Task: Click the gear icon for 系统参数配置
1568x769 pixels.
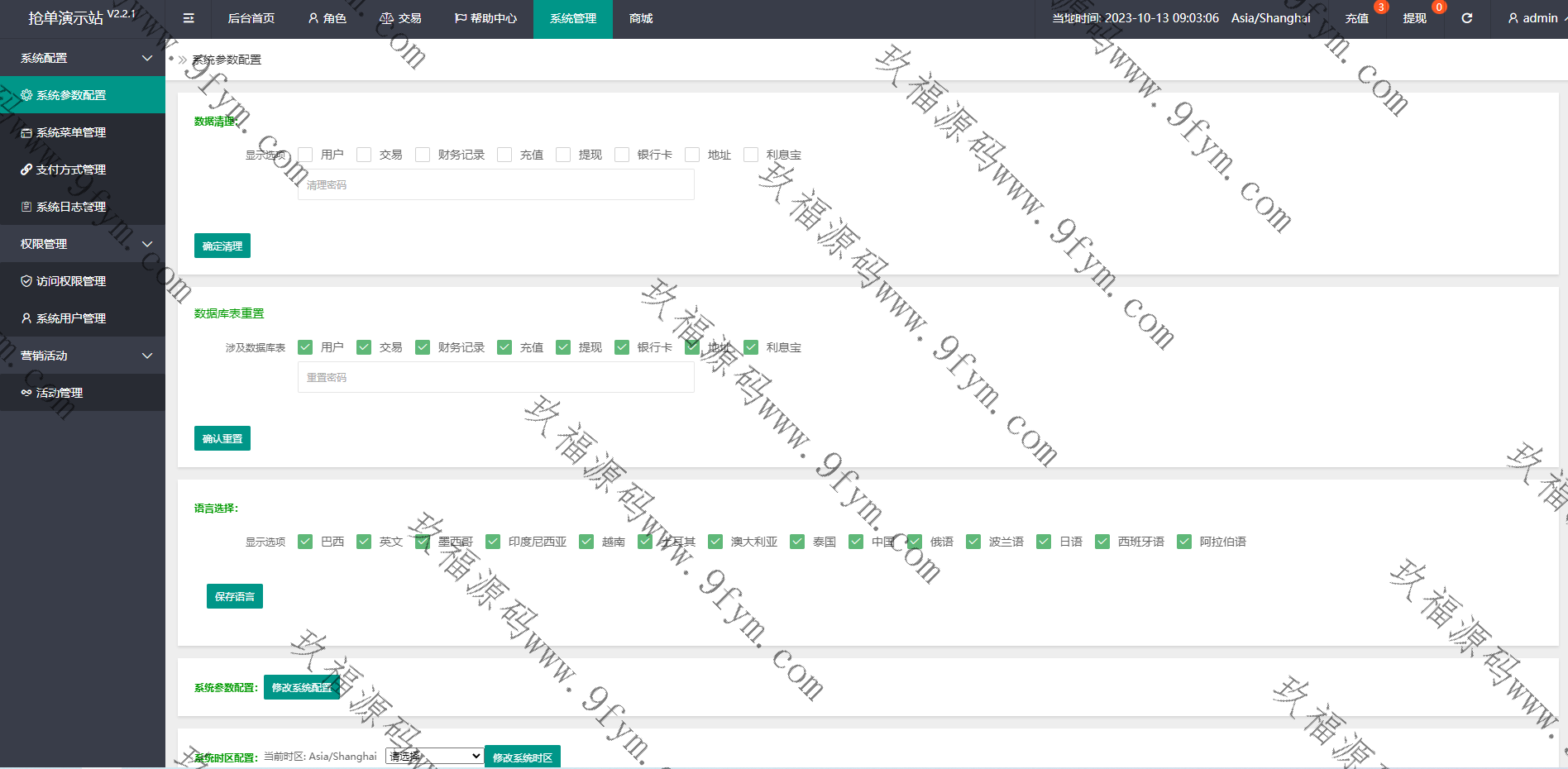Action: pyautogui.click(x=26, y=95)
